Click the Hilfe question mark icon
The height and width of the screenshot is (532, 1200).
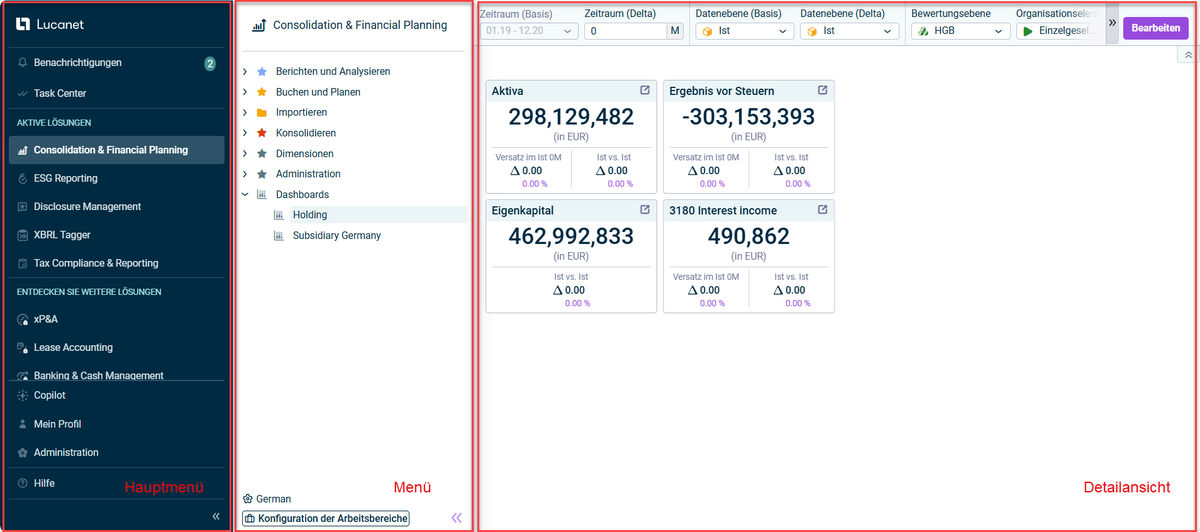click(23, 483)
